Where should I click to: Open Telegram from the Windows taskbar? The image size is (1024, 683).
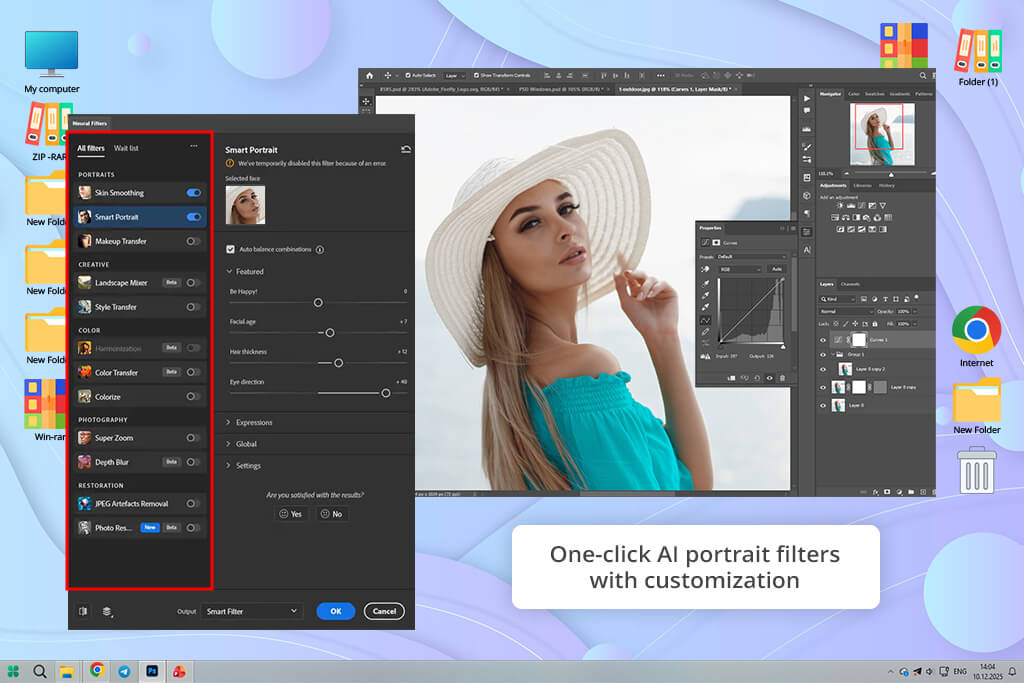[x=124, y=671]
